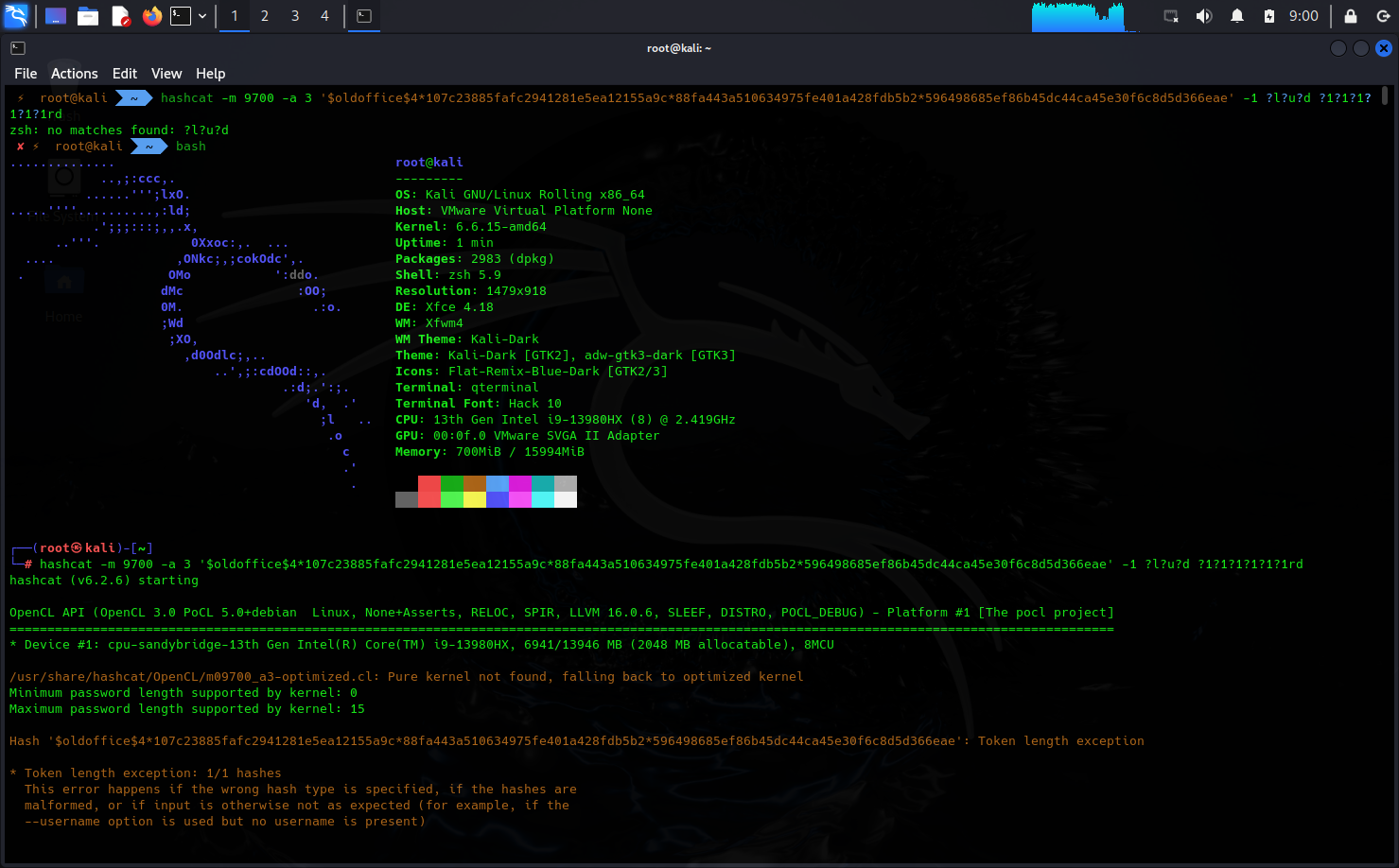The width and height of the screenshot is (1399, 868).
Task: Switch to workspace 2
Action: point(265,16)
